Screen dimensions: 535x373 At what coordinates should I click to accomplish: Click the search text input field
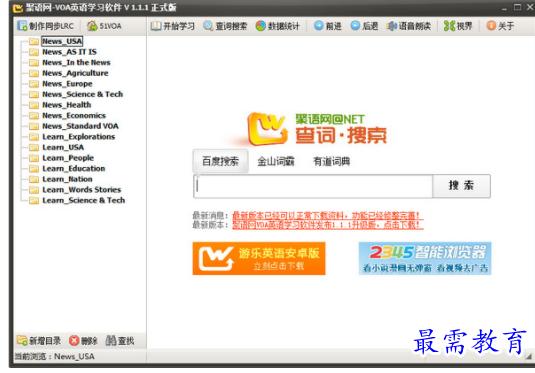pyautogui.click(x=313, y=186)
